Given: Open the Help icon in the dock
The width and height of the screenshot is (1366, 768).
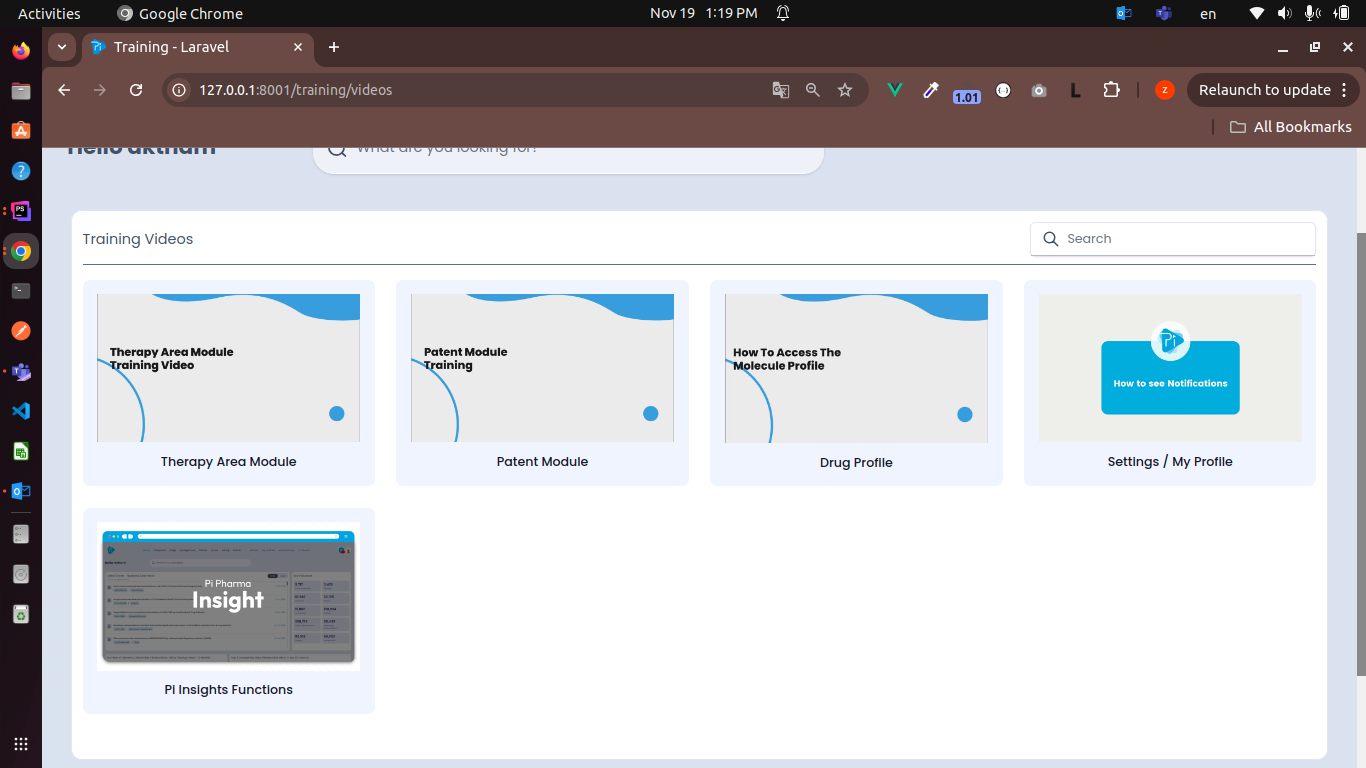Looking at the screenshot, I should tap(21, 171).
